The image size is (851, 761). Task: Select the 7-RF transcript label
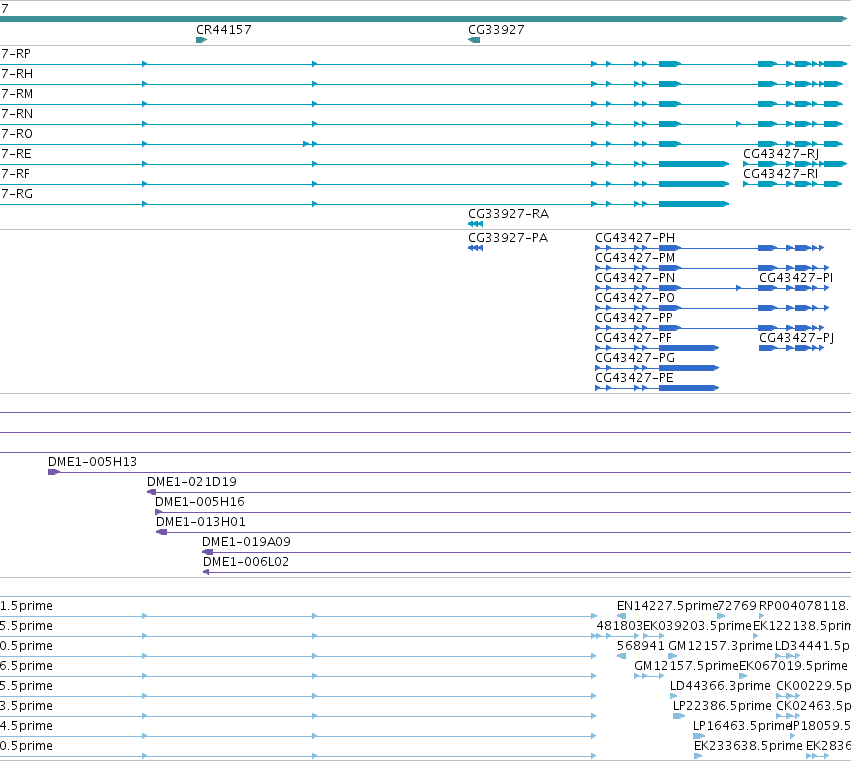point(15,174)
